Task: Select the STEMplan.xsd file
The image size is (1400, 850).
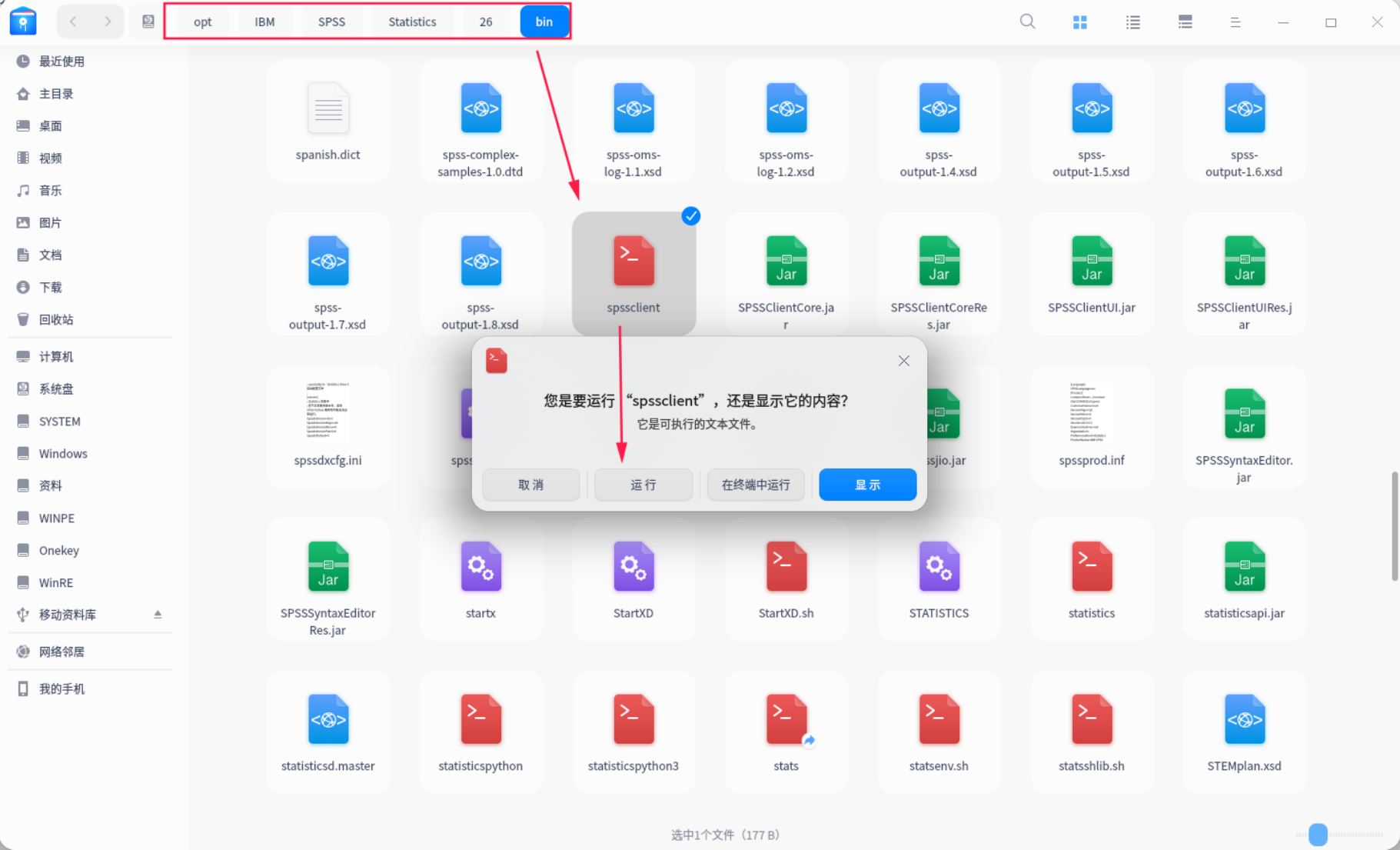Action: 1244,732
